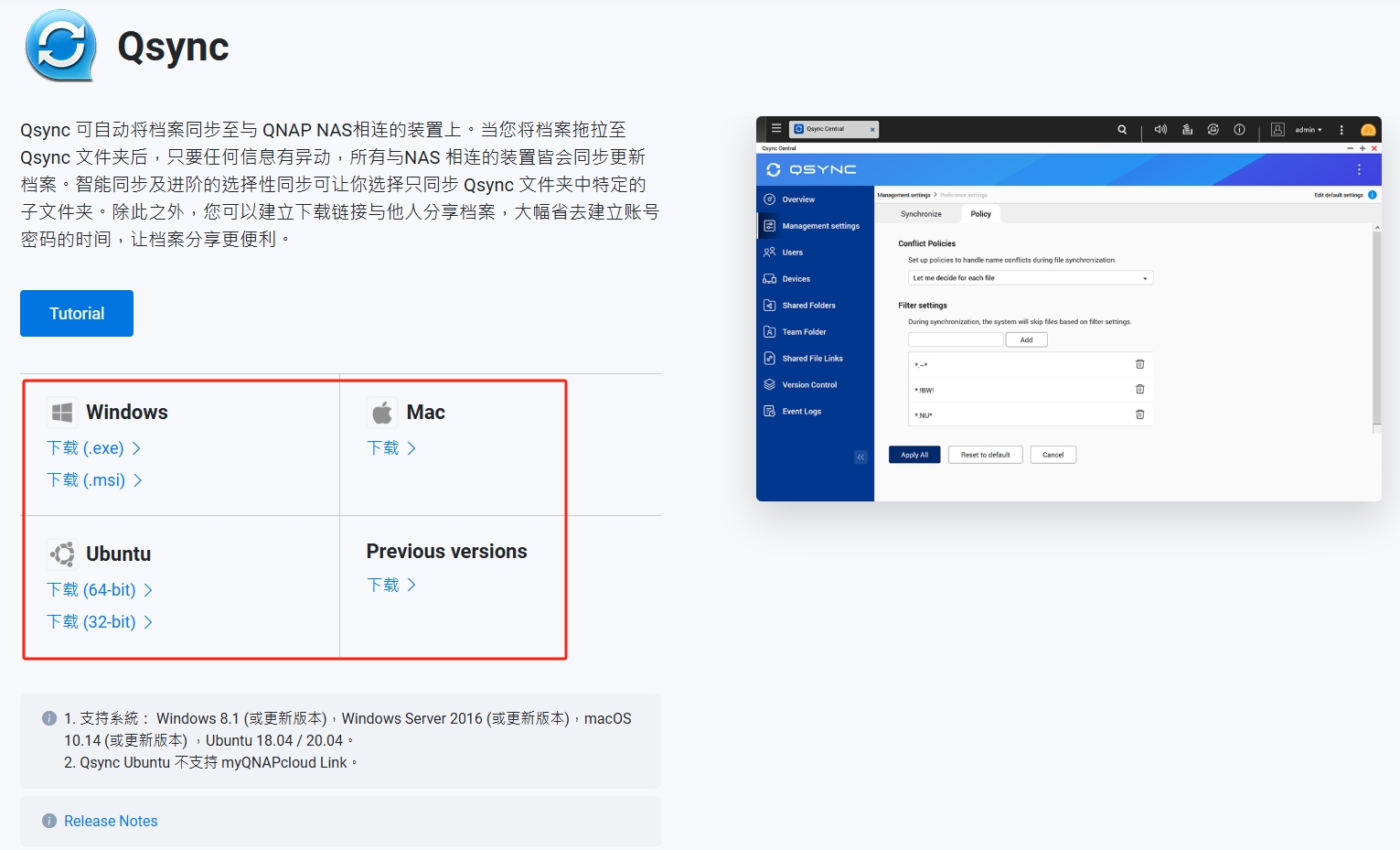Viewport: 1400px width, 850px height.
Task: Click Edit default settings link
Action: pyautogui.click(x=1339, y=195)
